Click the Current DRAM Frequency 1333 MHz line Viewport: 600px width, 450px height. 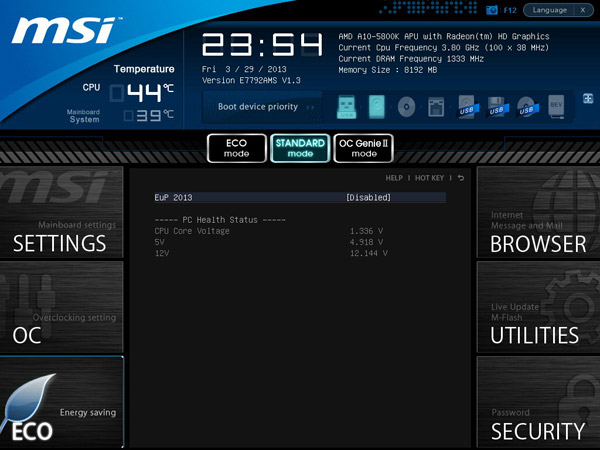point(411,59)
